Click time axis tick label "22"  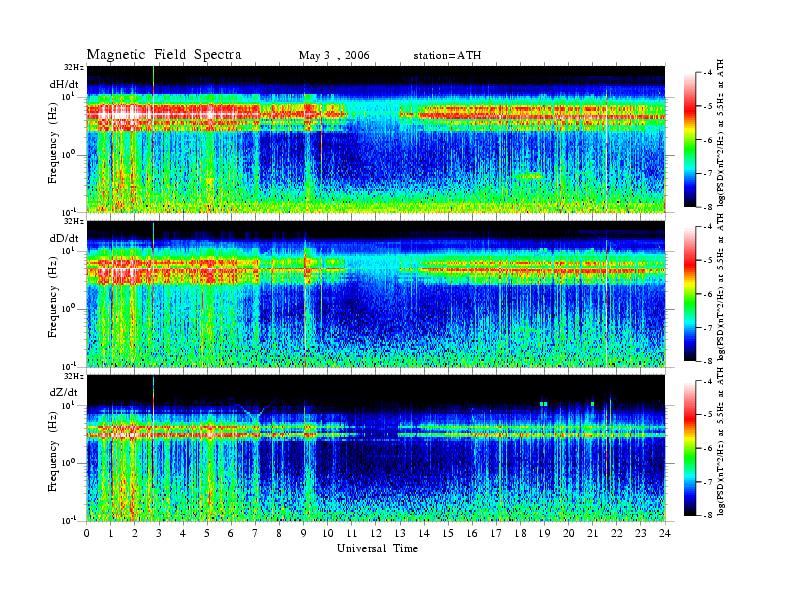[617, 534]
